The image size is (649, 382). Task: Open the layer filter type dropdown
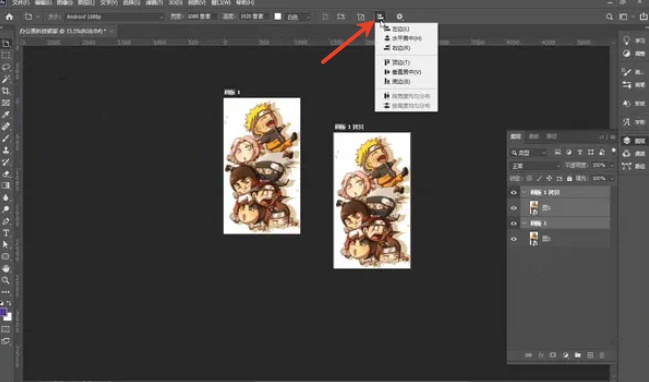click(x=529, y=153)
